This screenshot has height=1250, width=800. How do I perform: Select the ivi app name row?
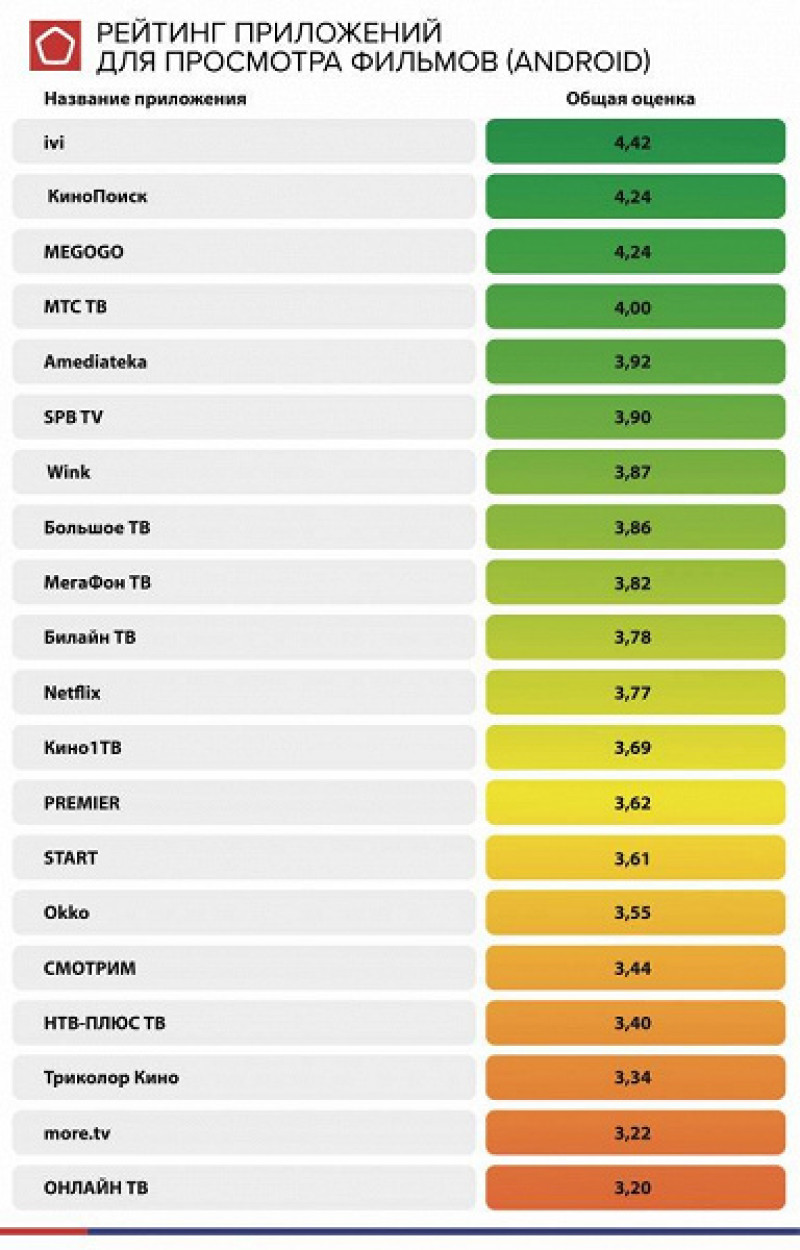pyautogui.click(x=244, y=142)
